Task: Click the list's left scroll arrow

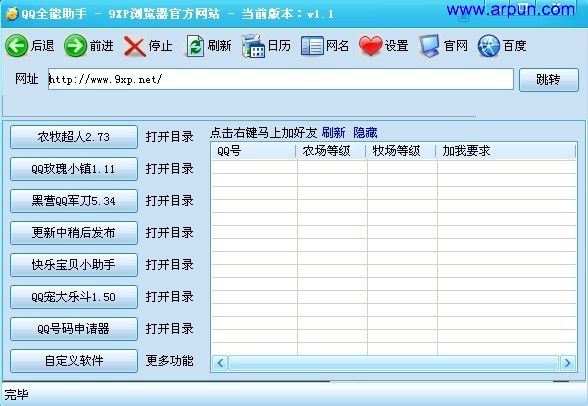Action: (220, 363)
